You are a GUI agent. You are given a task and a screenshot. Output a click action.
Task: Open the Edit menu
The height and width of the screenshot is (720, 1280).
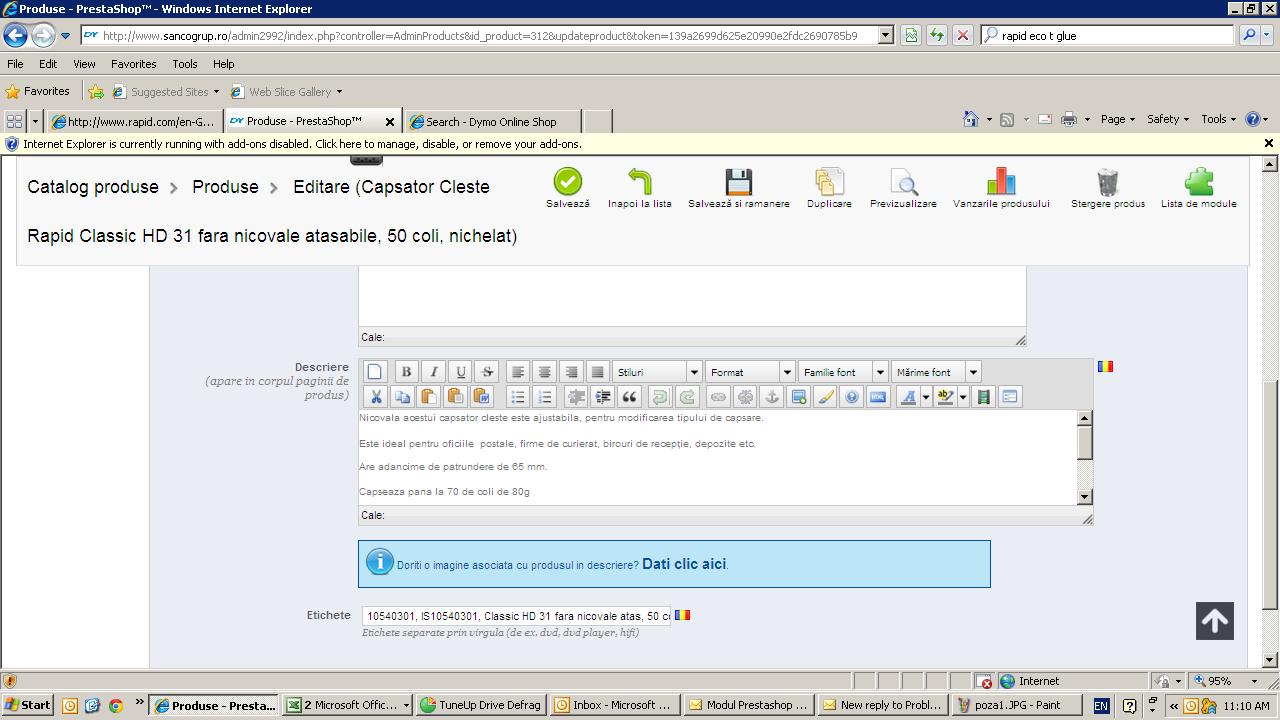click(48, 64)
